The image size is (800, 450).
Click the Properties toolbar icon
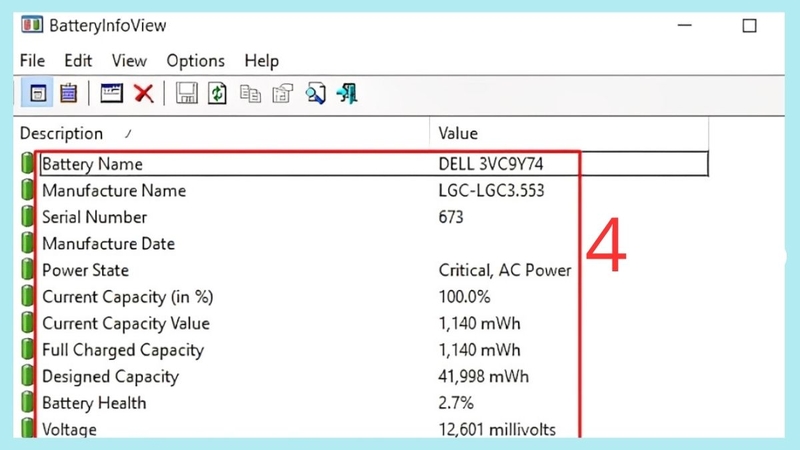click(x=283, y=94)
